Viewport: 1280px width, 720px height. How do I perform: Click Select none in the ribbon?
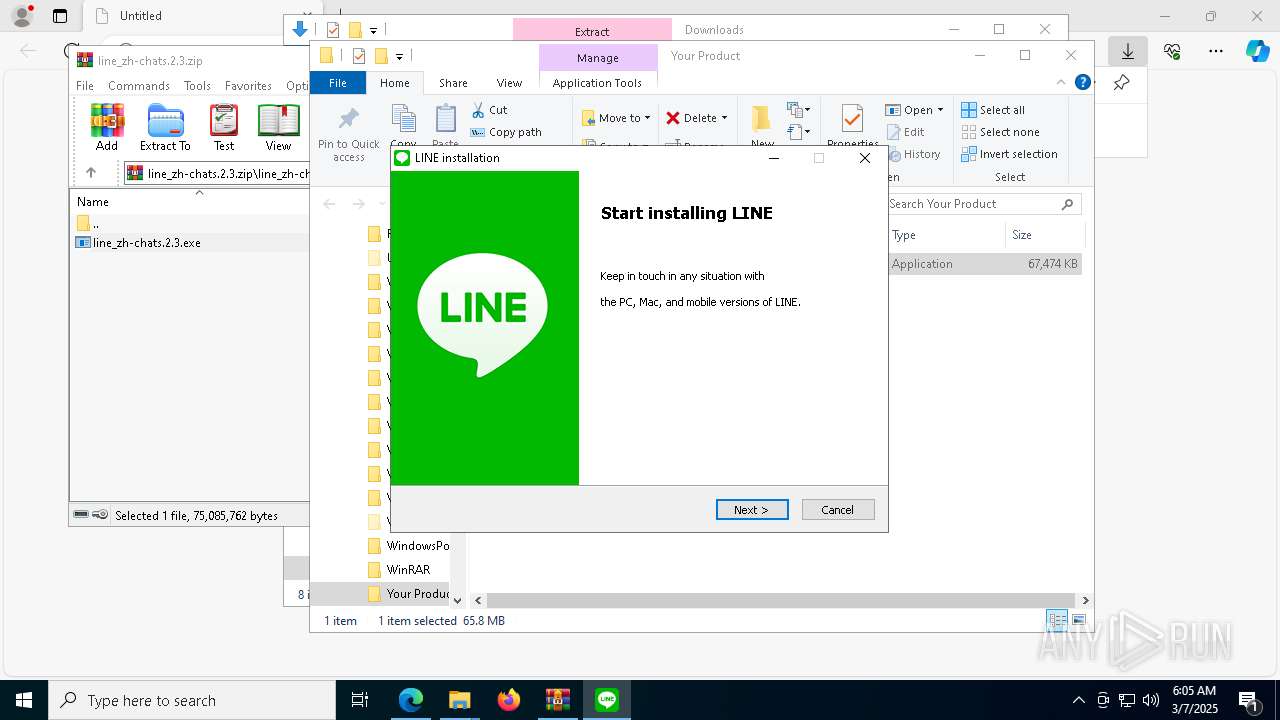[x=1001, y=132]
